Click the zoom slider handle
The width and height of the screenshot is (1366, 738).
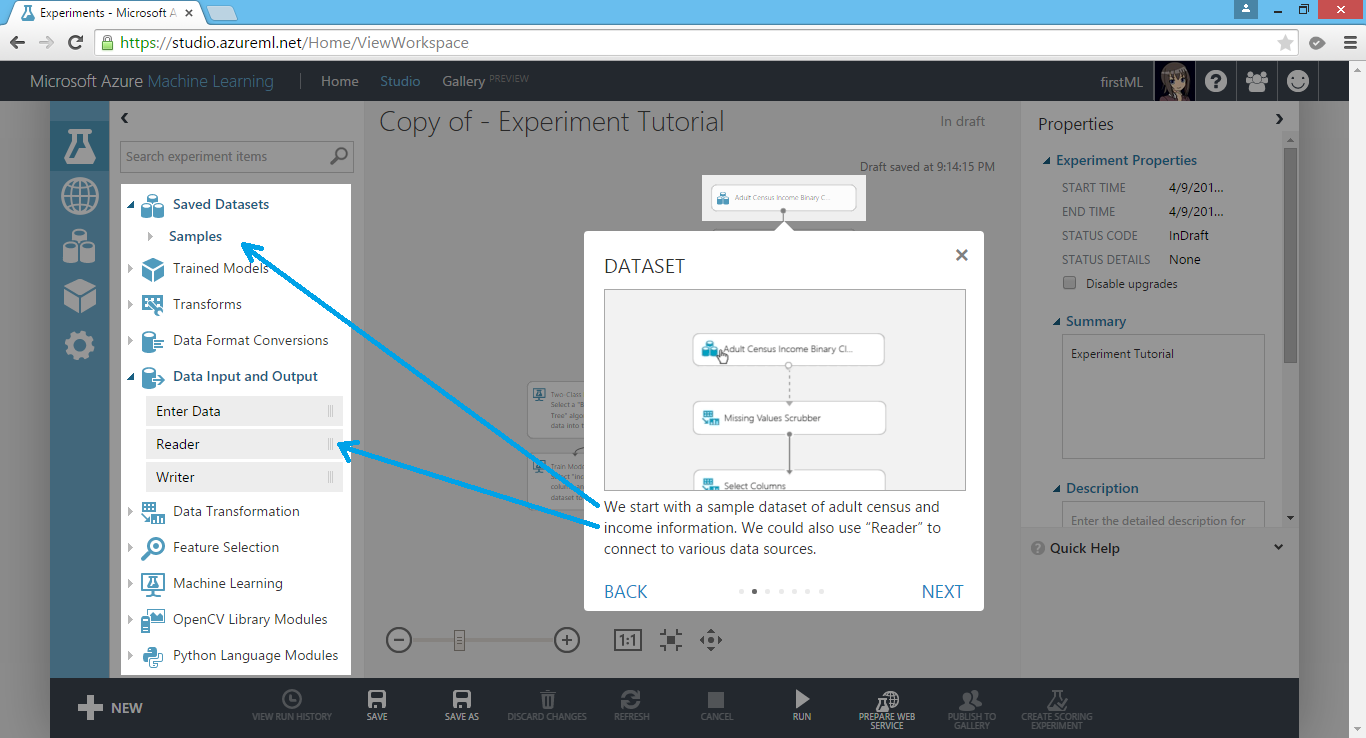point(459,640)
